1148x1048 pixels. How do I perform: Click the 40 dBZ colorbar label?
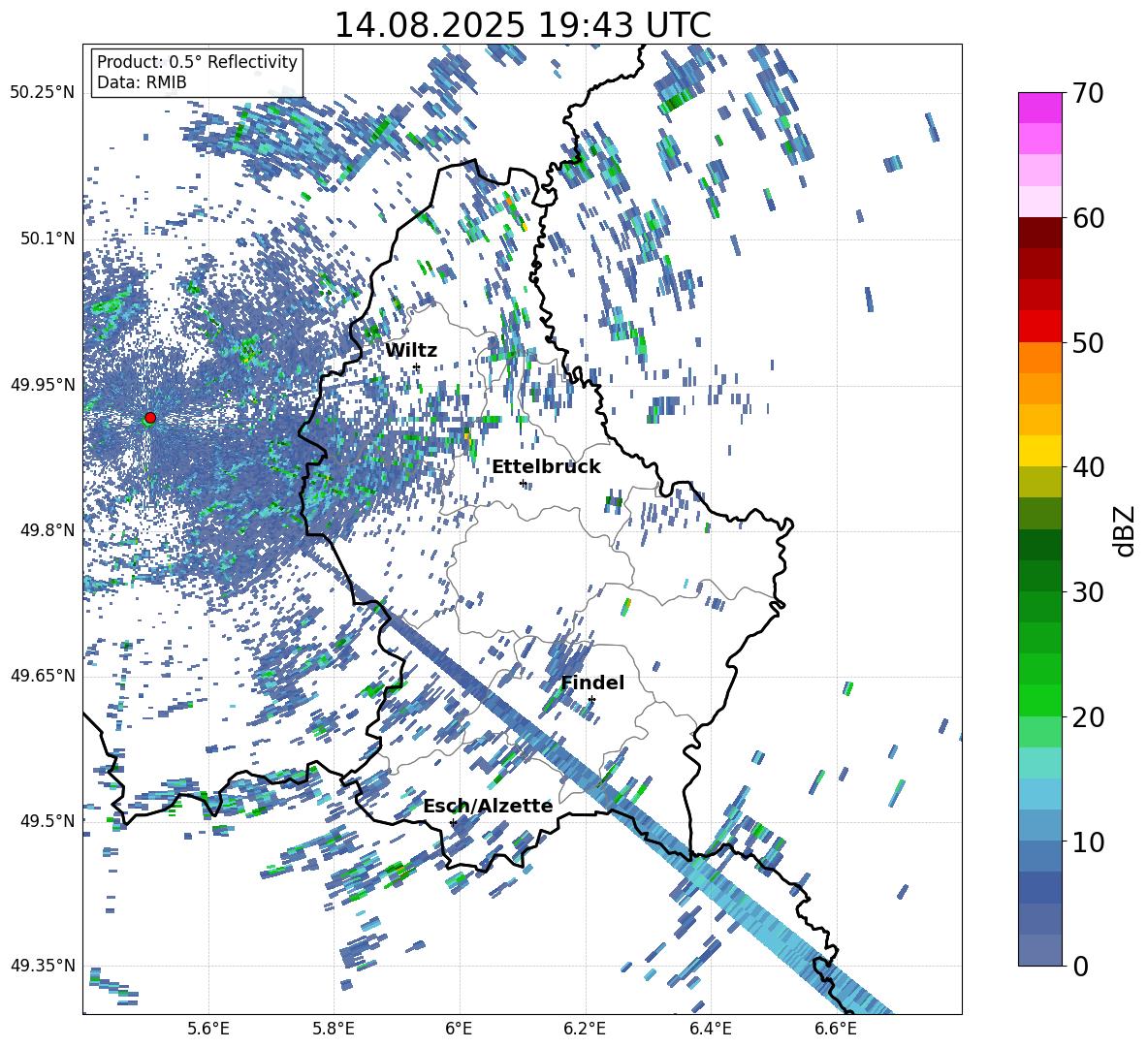pyautogui.click(x=1087, y=467)
